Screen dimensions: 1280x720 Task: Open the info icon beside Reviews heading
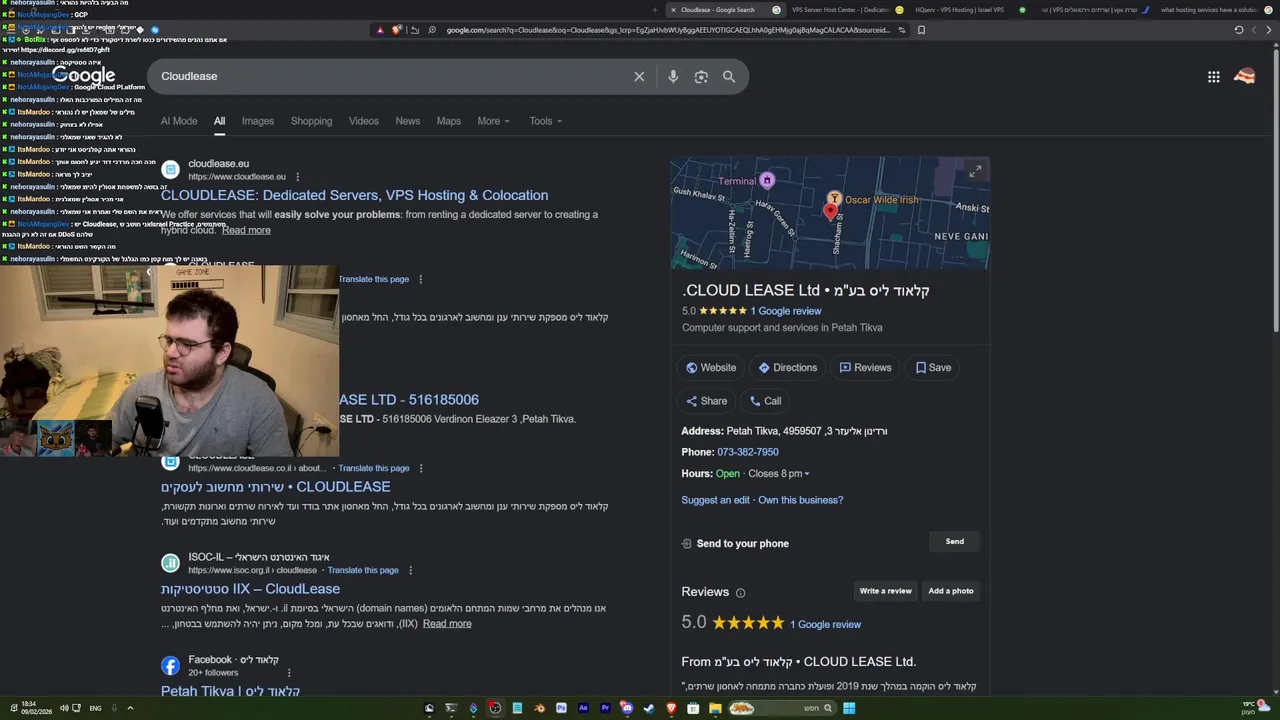click(x=740, y=593)
